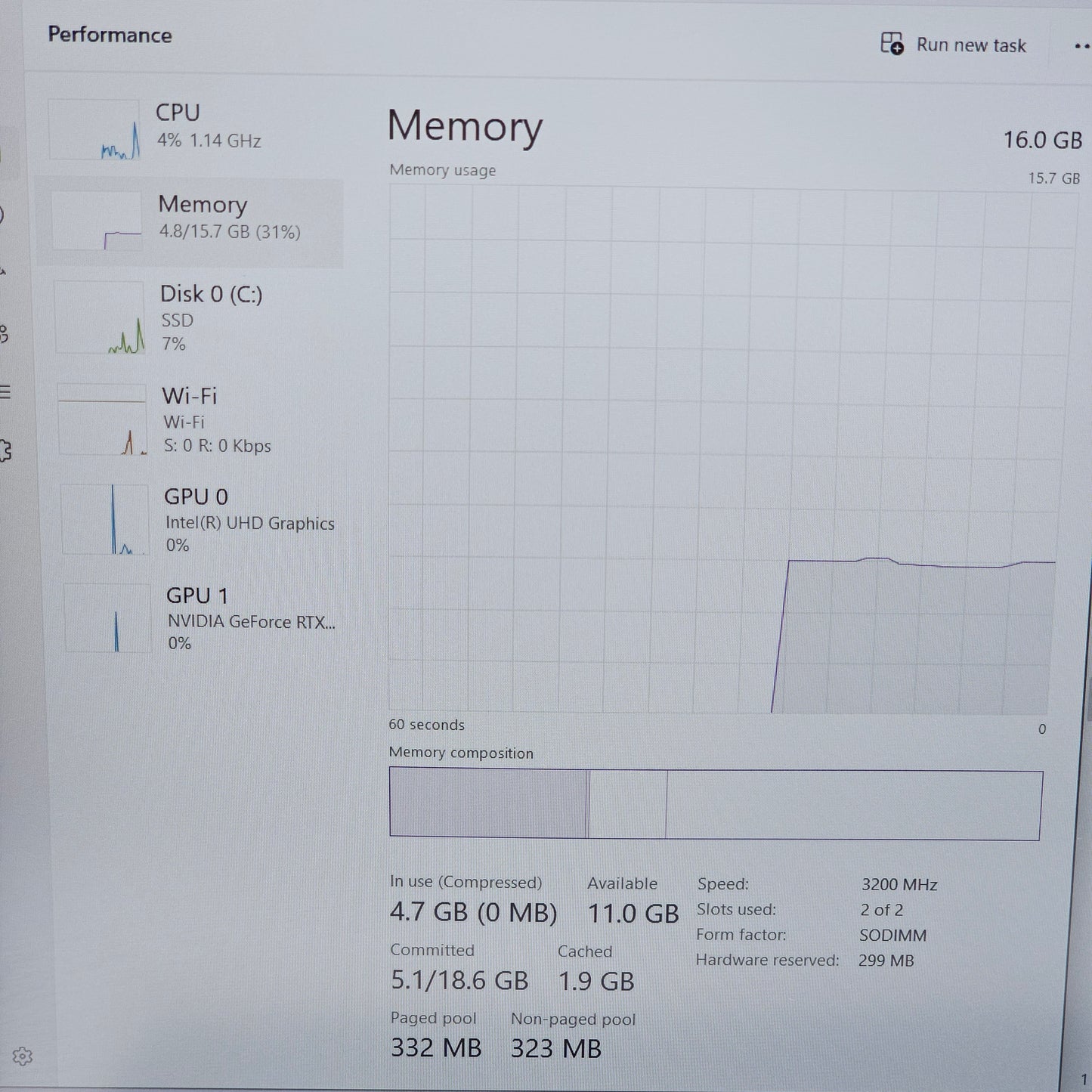Click the Form factor: label
The width and height of the screenshot is (1092, 1092).
[x=741, y=935]
